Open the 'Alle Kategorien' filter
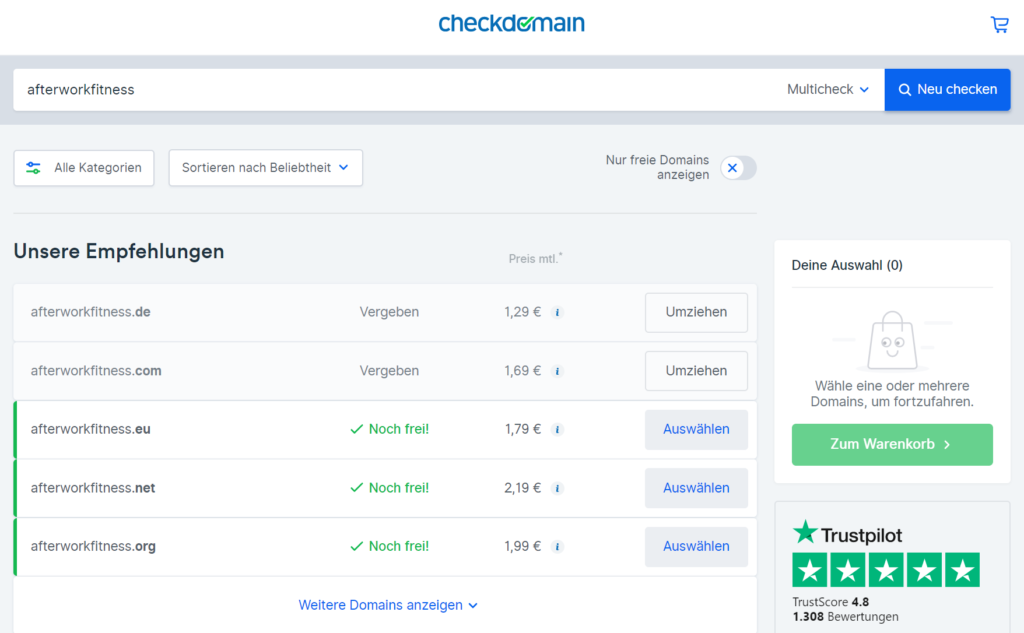 [84, 168]
